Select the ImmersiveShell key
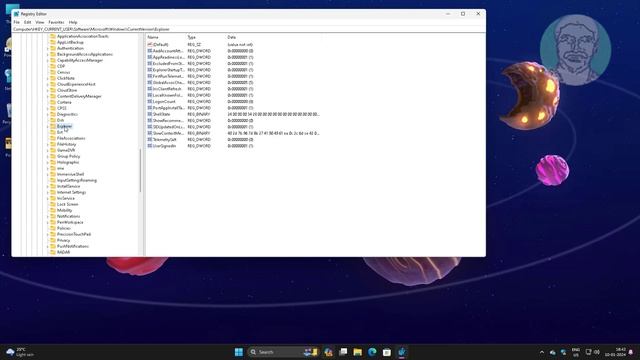Viewport: 640px width, 360px height. (71, 174)
